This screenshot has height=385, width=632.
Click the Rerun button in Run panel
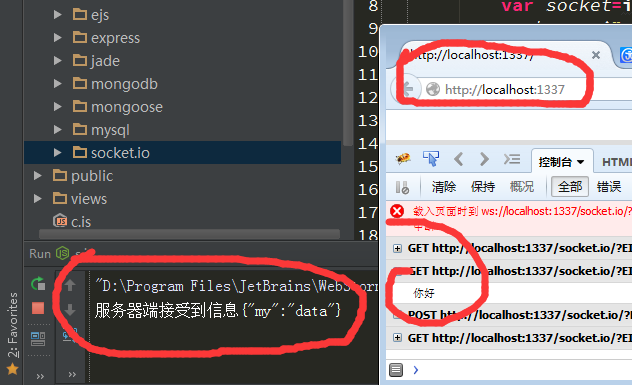tap(38, 284)
